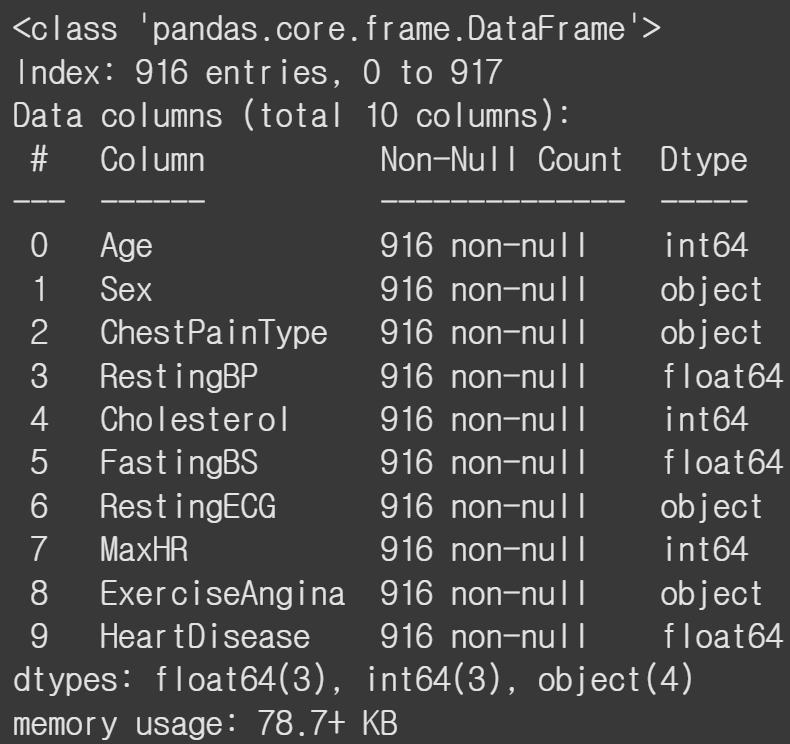Select the 'ExerciseAngina' column name
Image resolution: width=790 pixels, height=744 pixels.
point(223,593)
